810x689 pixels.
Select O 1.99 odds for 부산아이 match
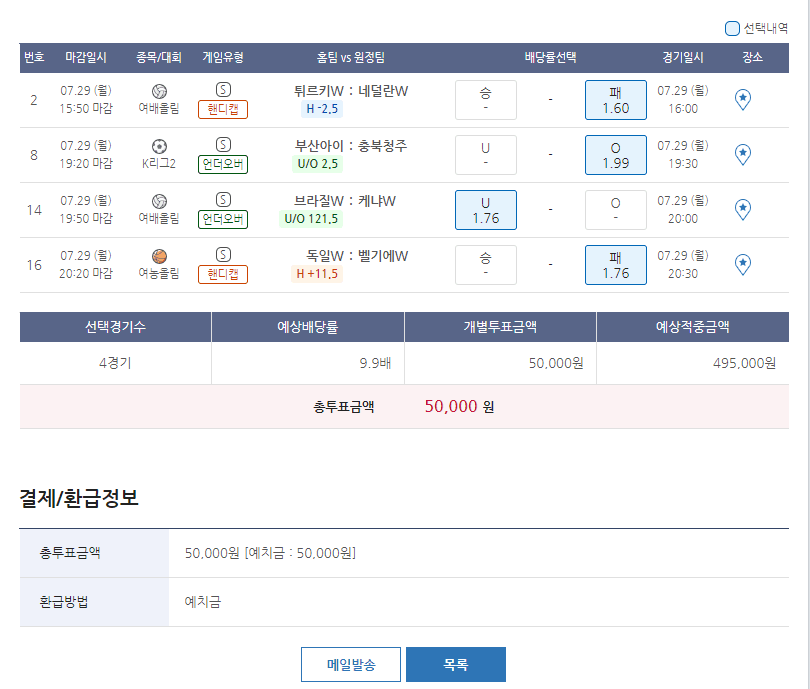coord(616,155)
